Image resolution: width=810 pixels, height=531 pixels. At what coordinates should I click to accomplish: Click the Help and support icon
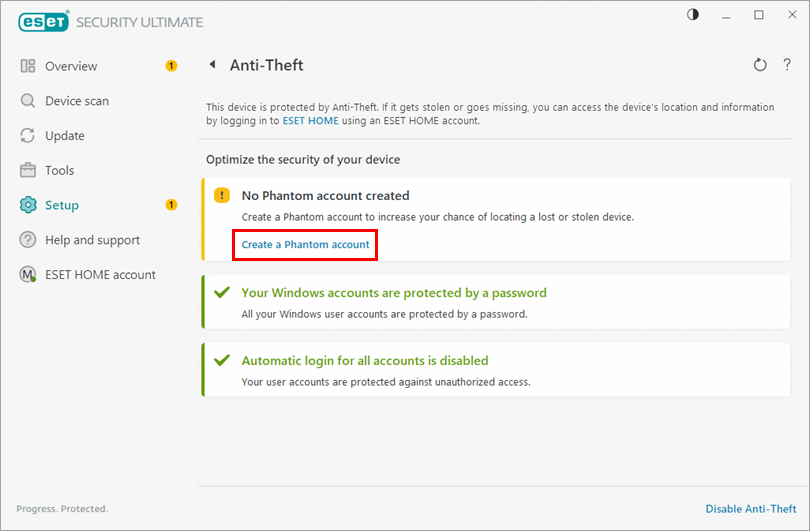[28, 240]
